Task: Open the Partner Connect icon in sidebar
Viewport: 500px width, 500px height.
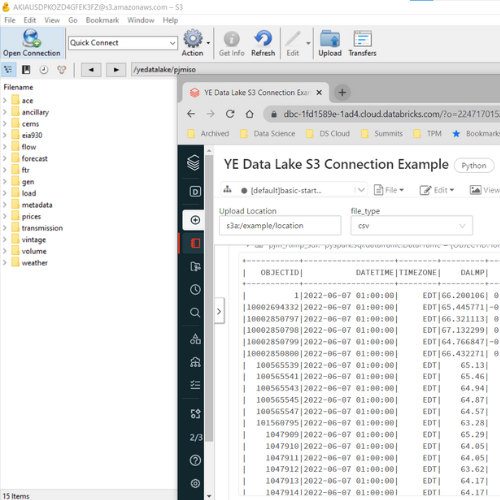Action: click(195, 414)
